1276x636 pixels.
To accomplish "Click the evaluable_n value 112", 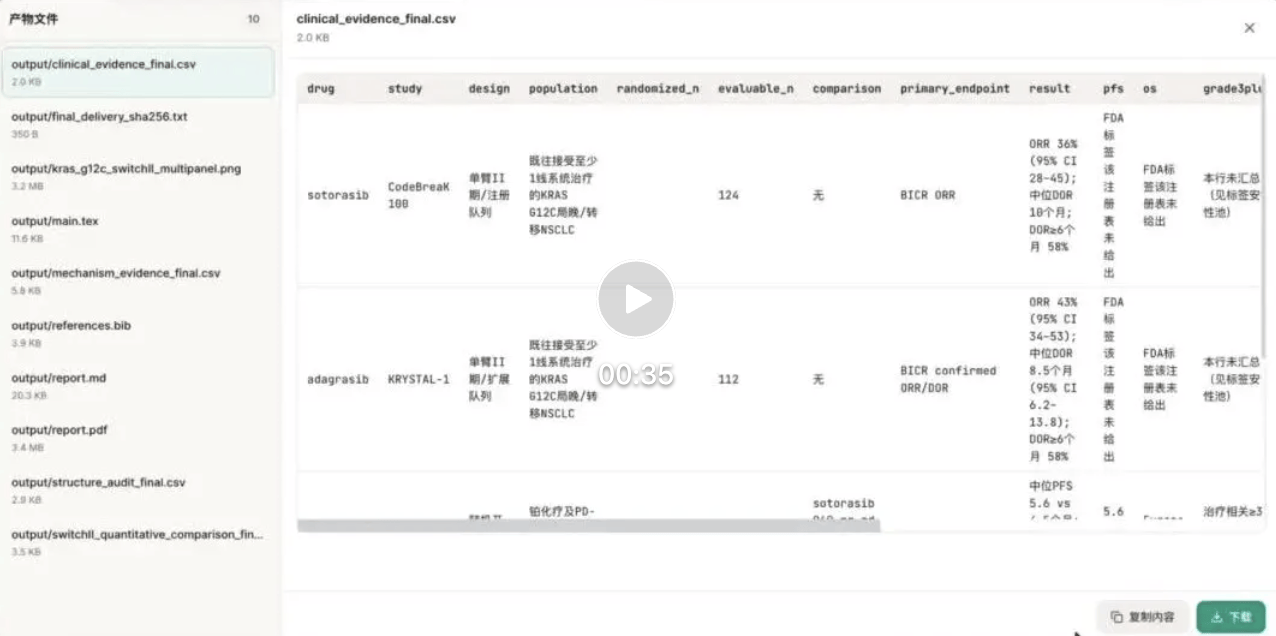I will click(728, 379).
